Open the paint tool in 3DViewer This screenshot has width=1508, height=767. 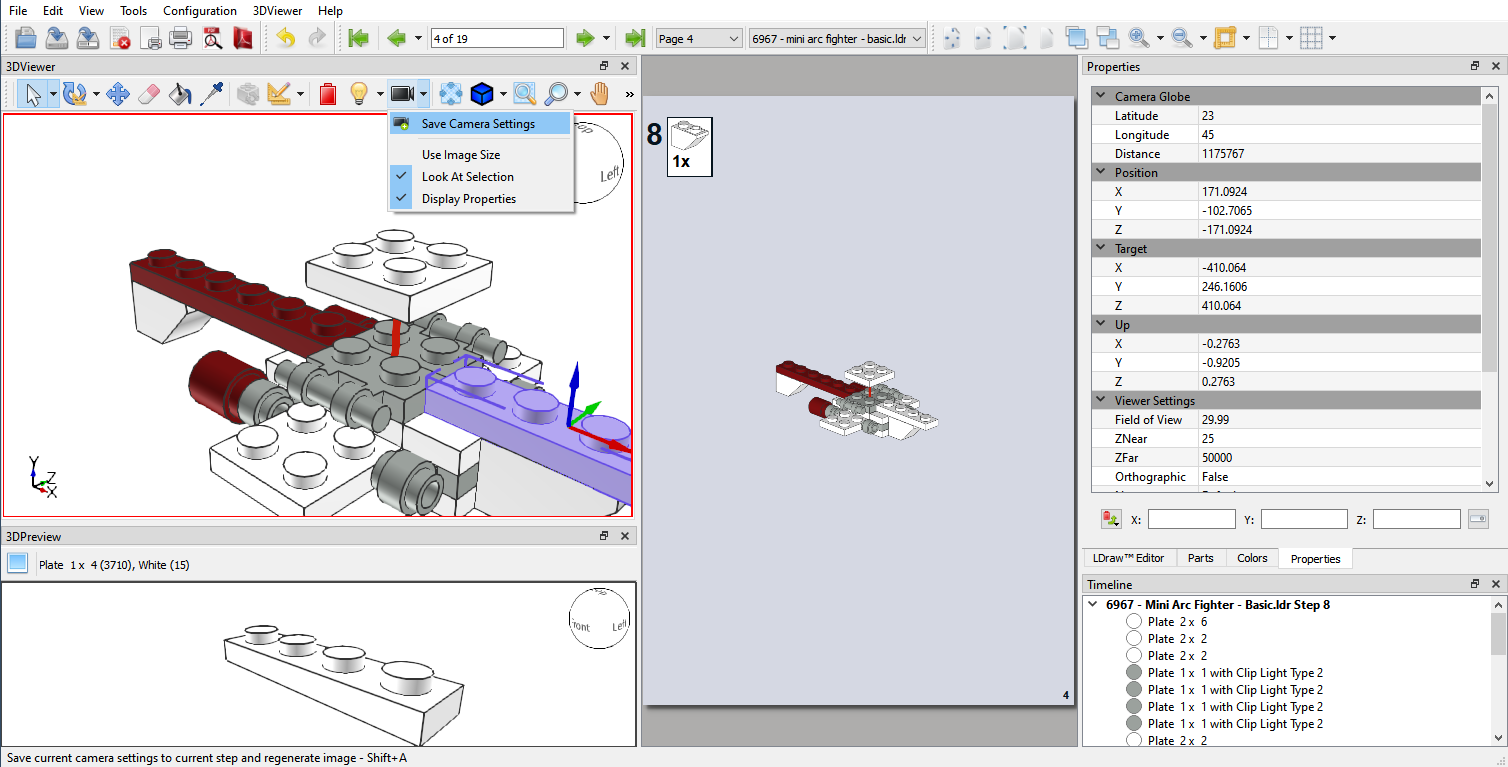(181, 93)
